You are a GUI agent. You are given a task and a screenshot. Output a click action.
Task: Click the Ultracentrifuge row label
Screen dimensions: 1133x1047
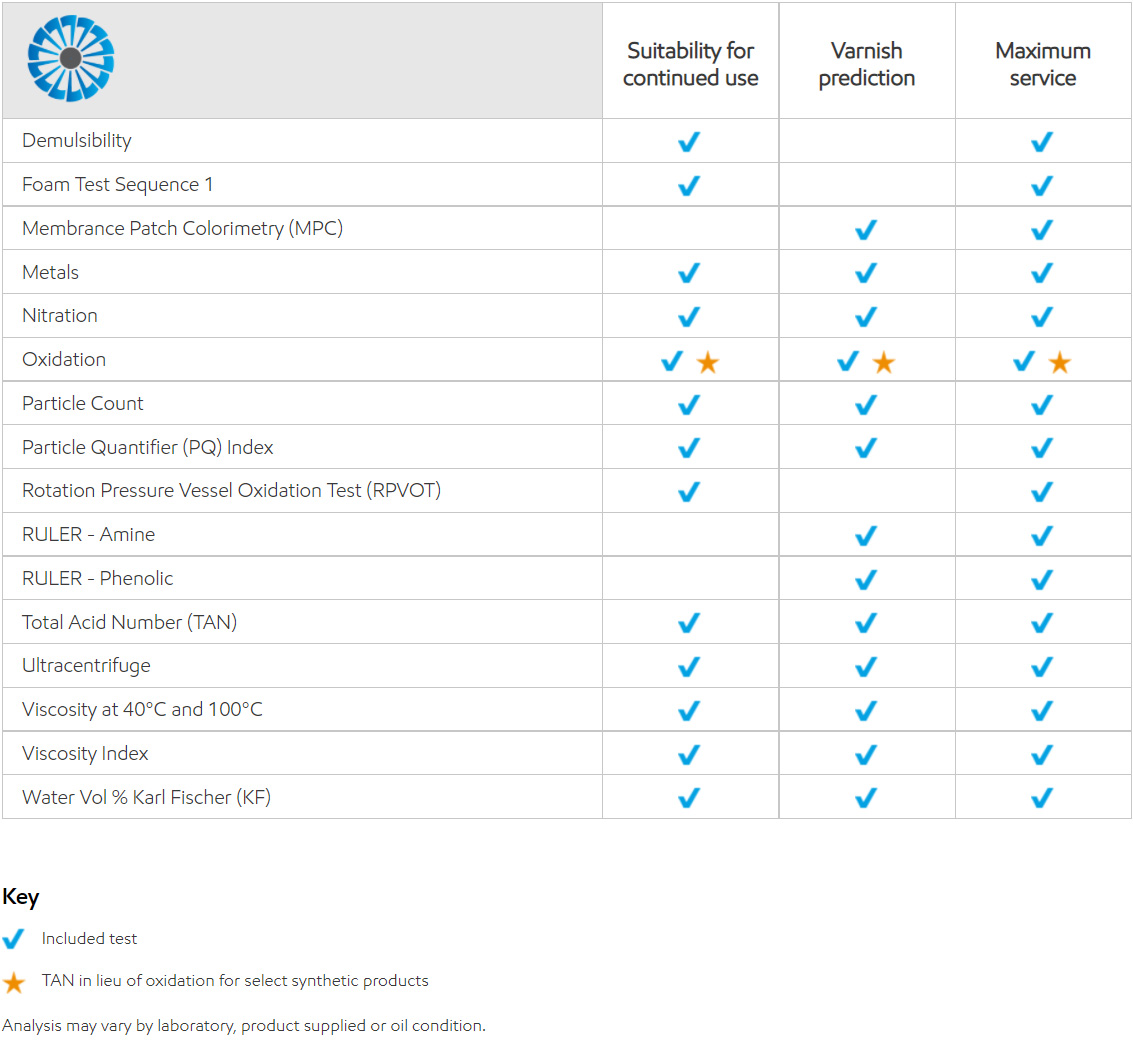tap(86, 665)
